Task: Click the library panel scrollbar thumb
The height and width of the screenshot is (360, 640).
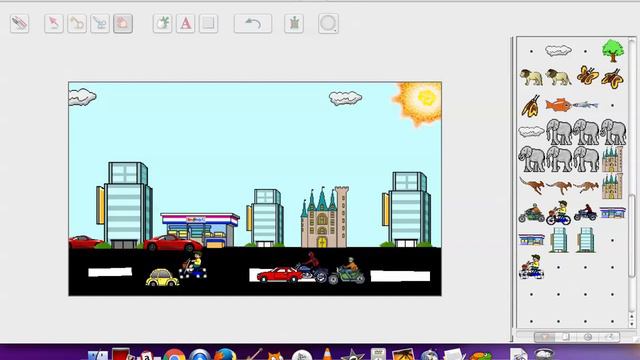Action: pyautogui.click(x=632, y=236)
